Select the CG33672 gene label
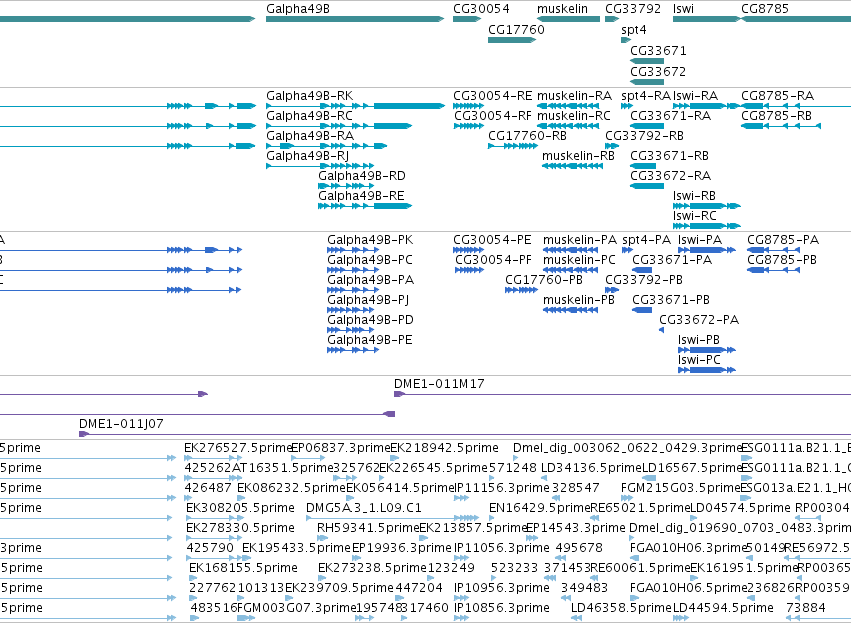This screenshot has width=851, height=623. click(x=658, y=72)
